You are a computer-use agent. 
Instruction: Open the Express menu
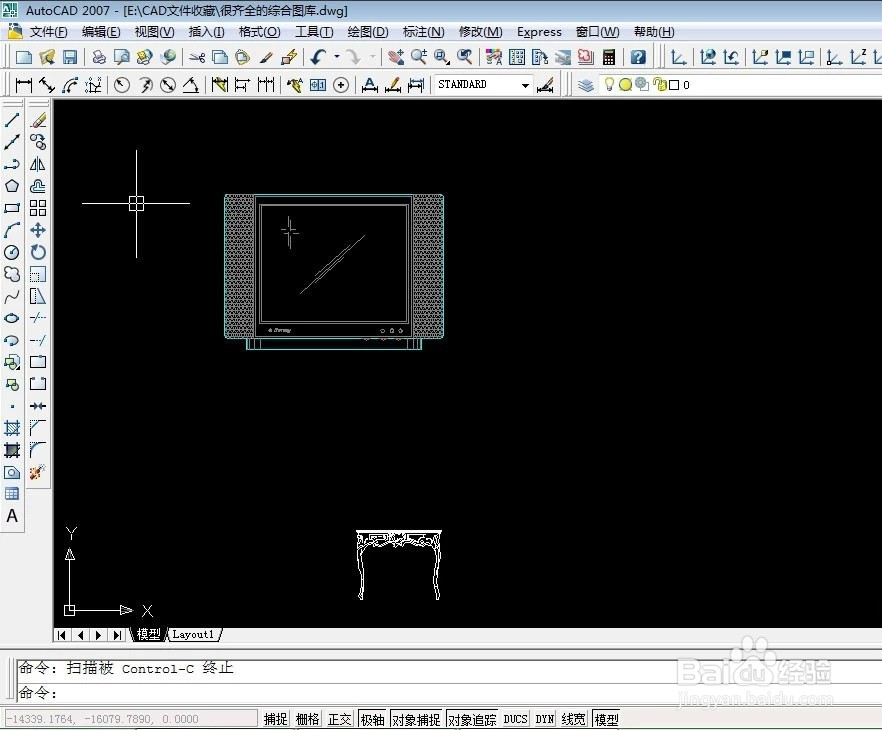tap(539, 32)
